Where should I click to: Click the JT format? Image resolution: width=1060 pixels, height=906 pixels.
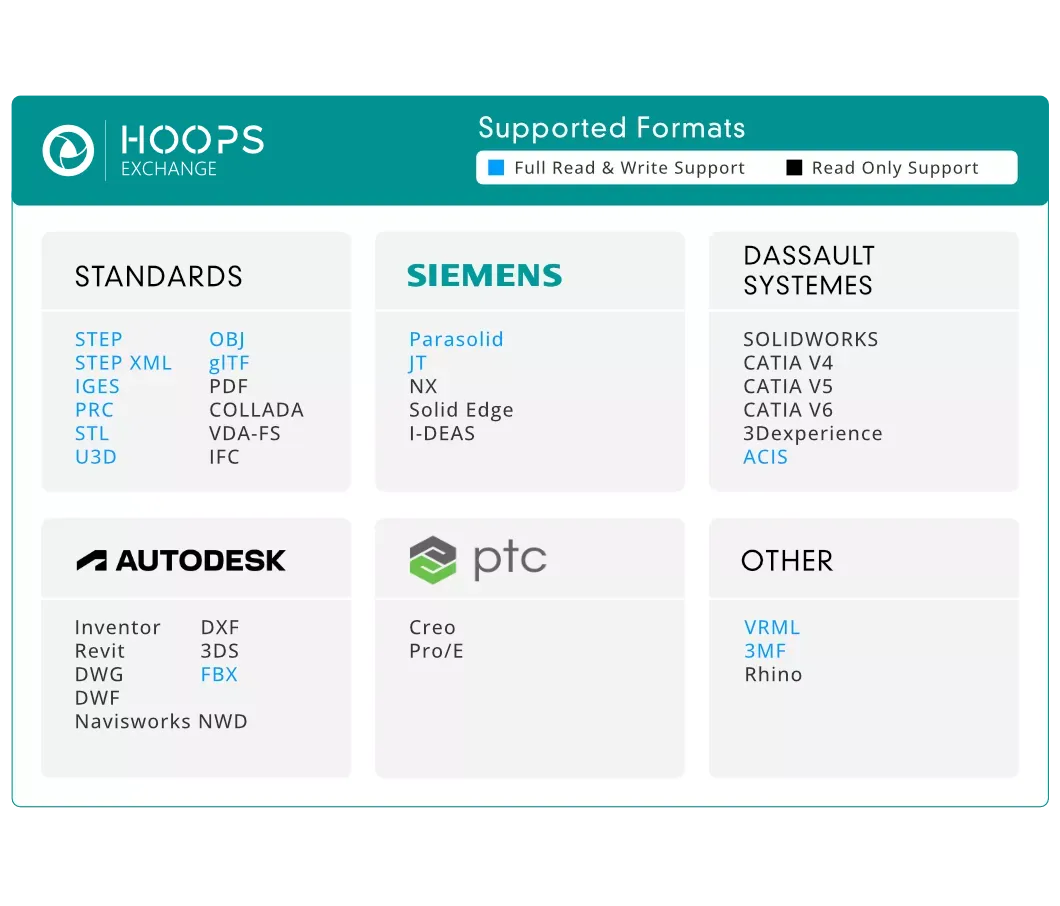(x=418, y=364)
